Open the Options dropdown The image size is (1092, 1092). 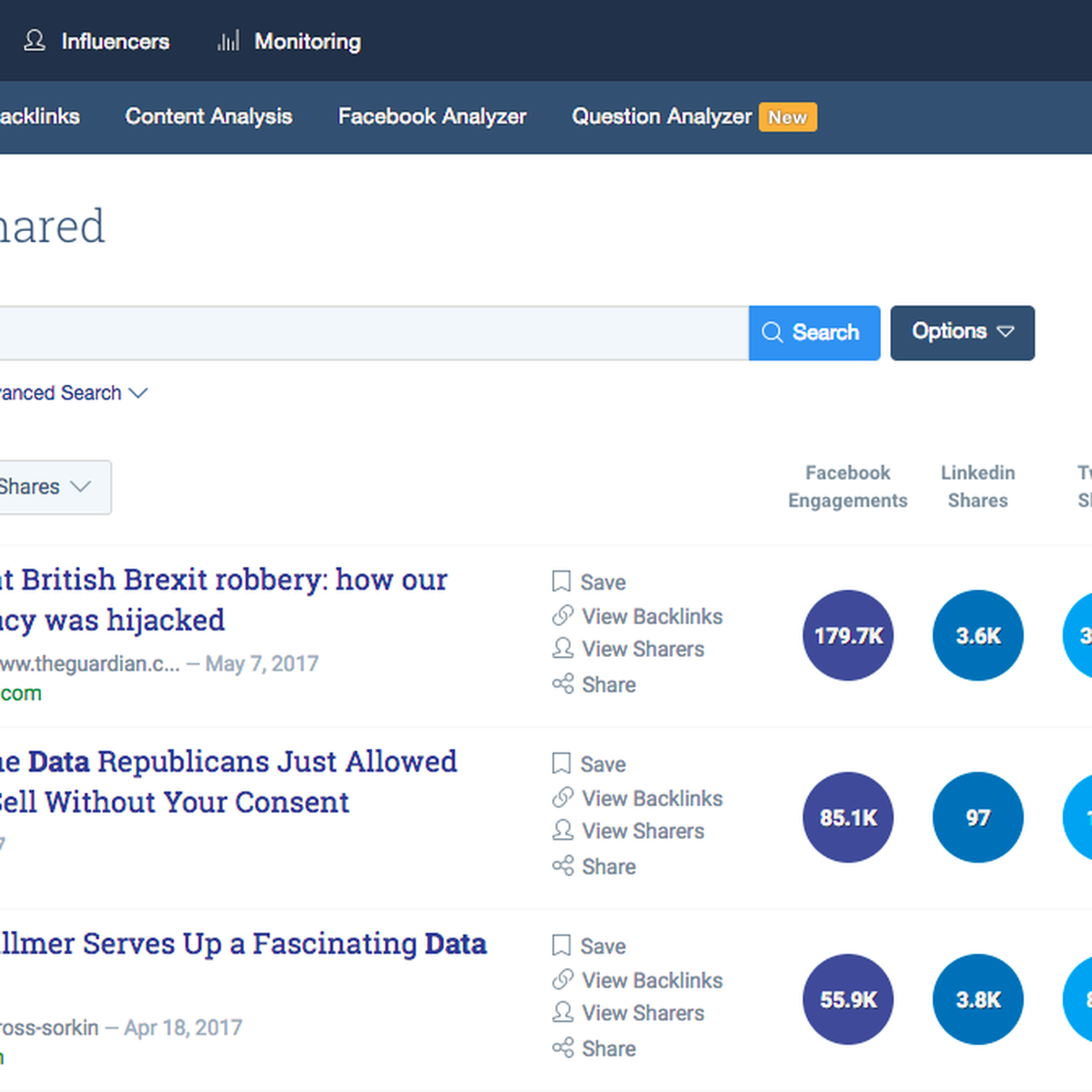pos(962,332)
